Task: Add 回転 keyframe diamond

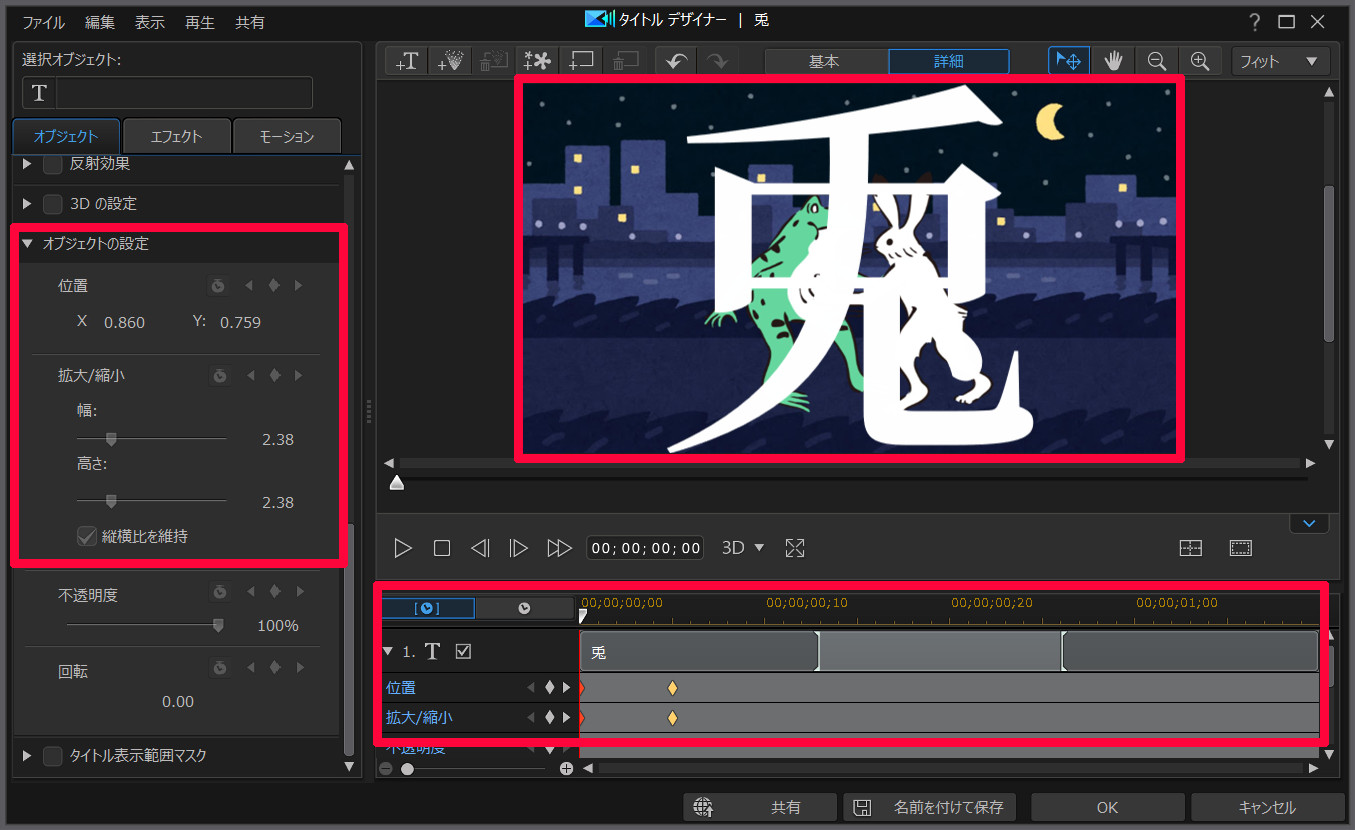Action: click(x=274, y=668)
